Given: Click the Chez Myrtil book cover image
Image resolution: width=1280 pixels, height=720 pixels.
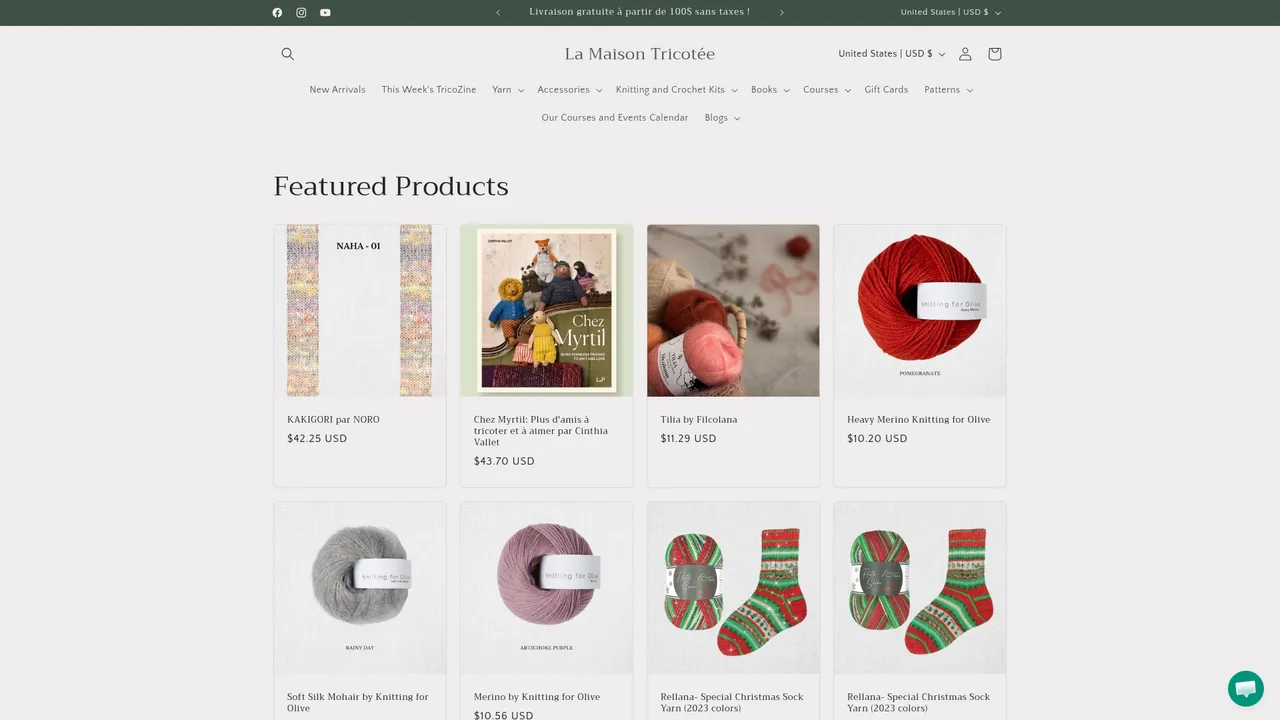Looking at the screenshot, I should 546,310.
